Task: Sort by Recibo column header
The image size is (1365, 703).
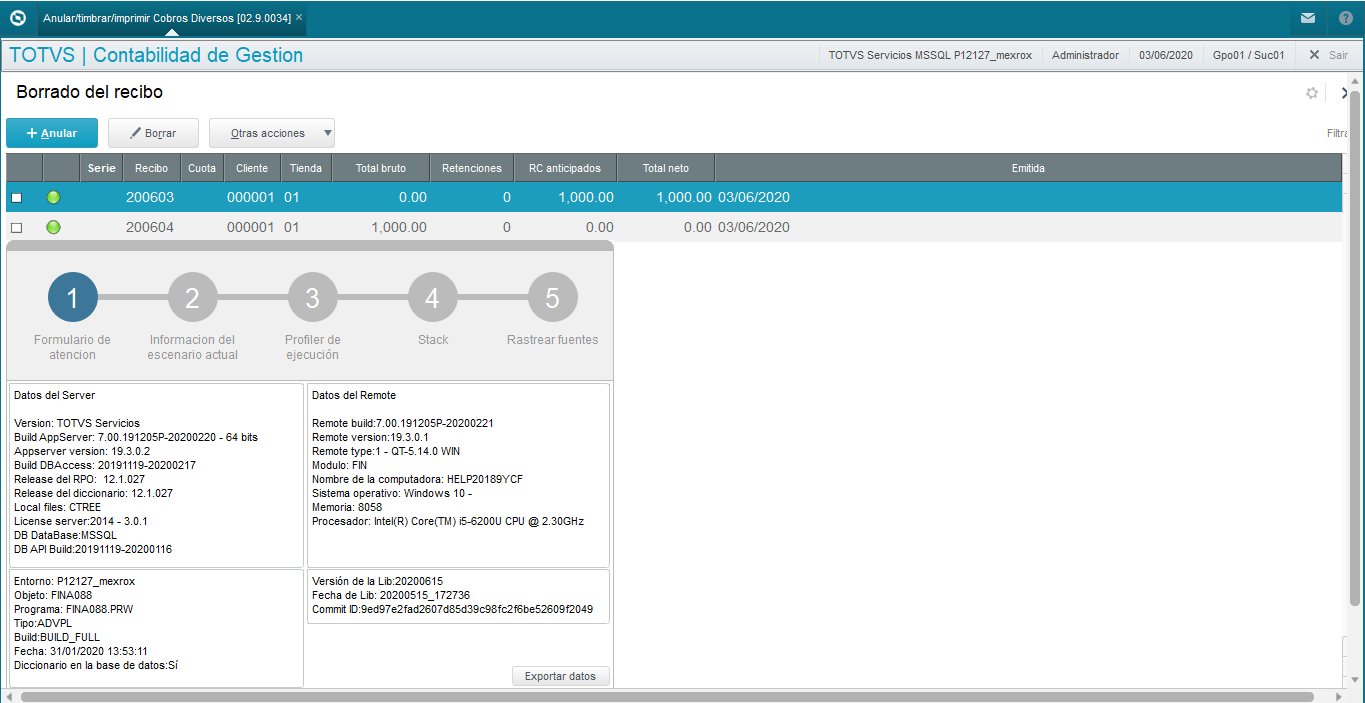Action: coord(151,168)
